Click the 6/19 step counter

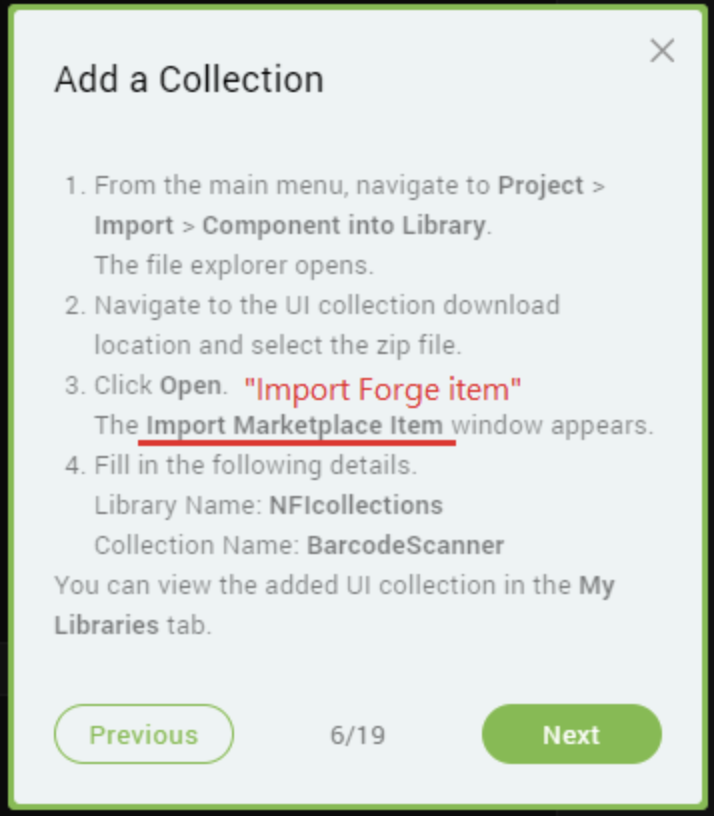click(358, 735)
